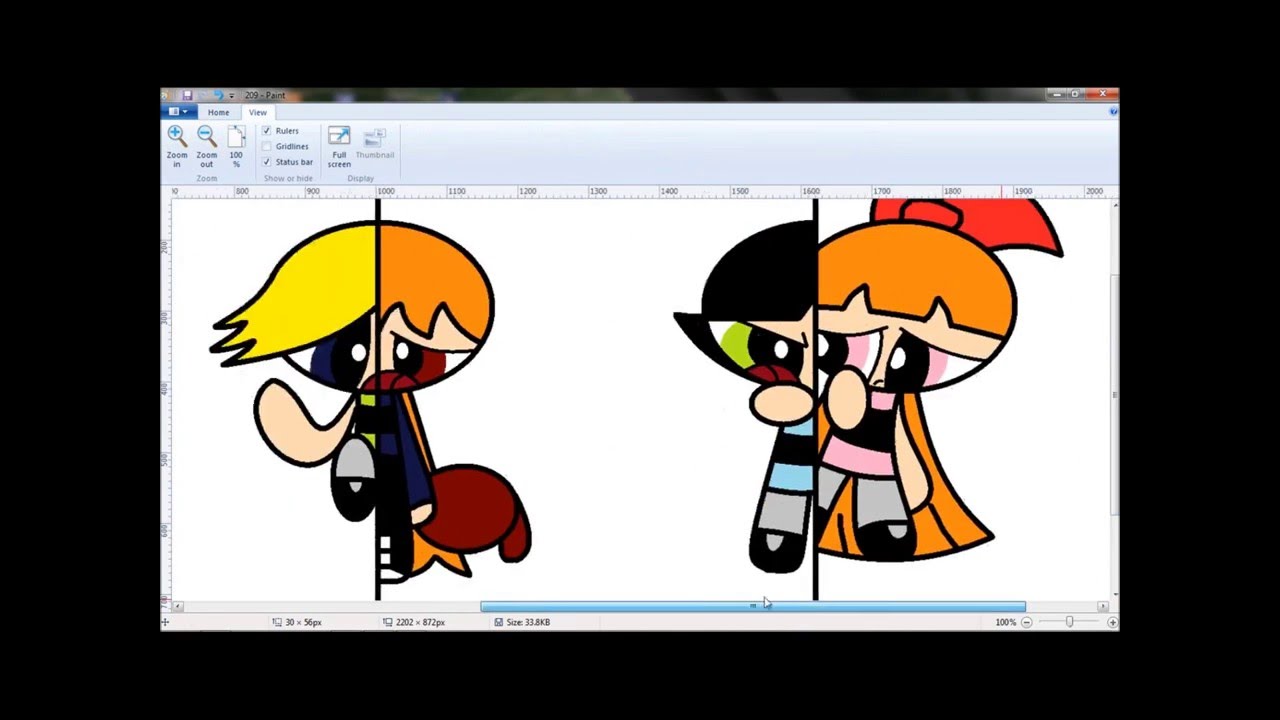Screen dimensions: 1280x720
Task: Click the "Size: 33.8KB" file size readout
Action: 528,622
